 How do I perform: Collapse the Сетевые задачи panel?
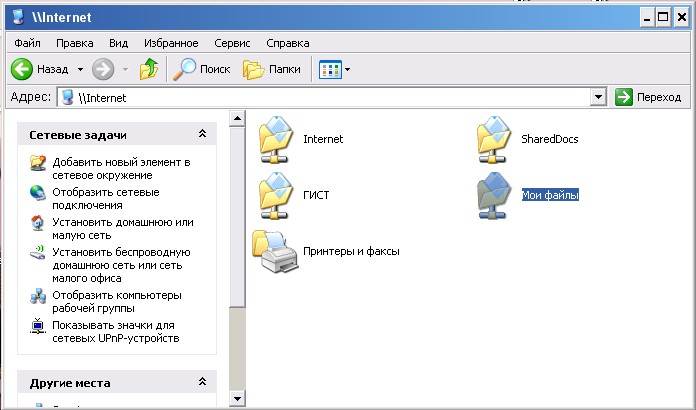pos(202,134)
